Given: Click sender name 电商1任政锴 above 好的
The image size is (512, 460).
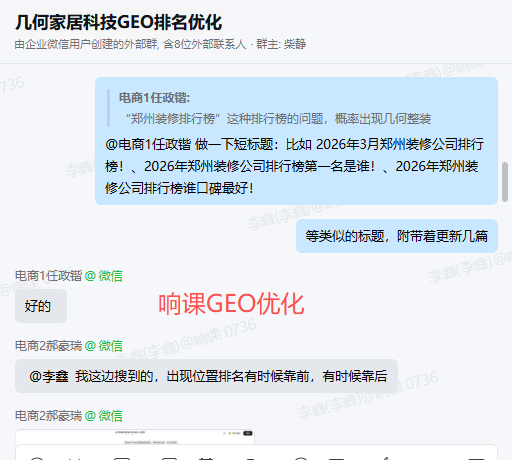Looking at the screenshot, I should pos(48,276).
